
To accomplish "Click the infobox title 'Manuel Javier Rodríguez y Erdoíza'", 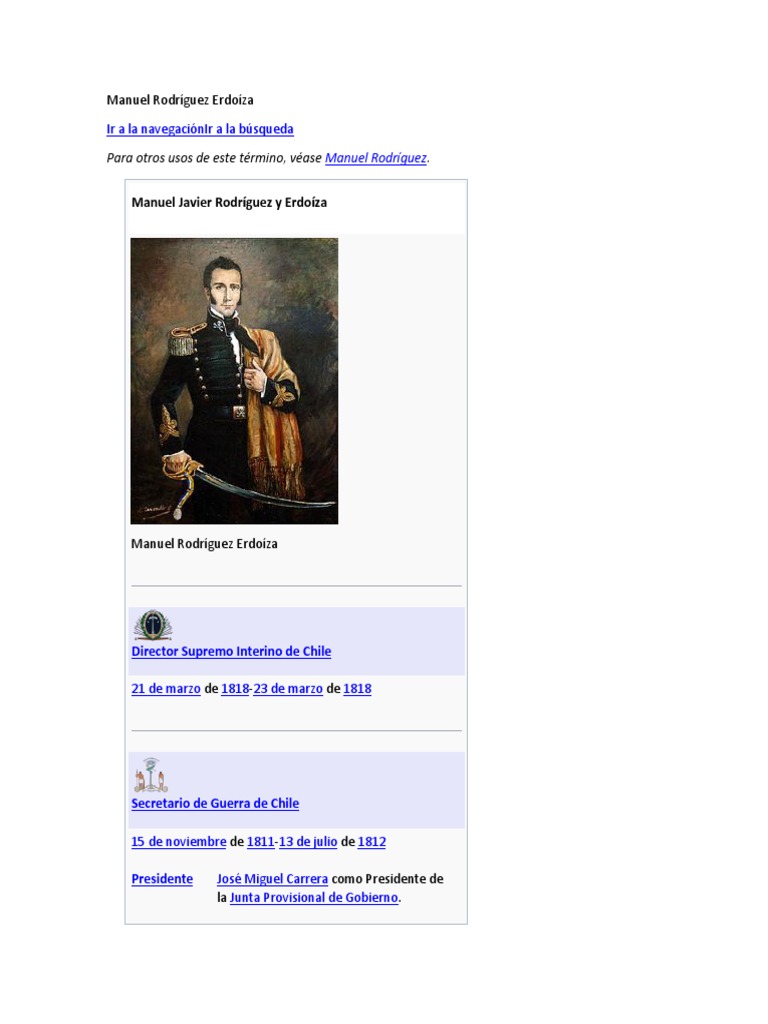I will click(229, 202).
